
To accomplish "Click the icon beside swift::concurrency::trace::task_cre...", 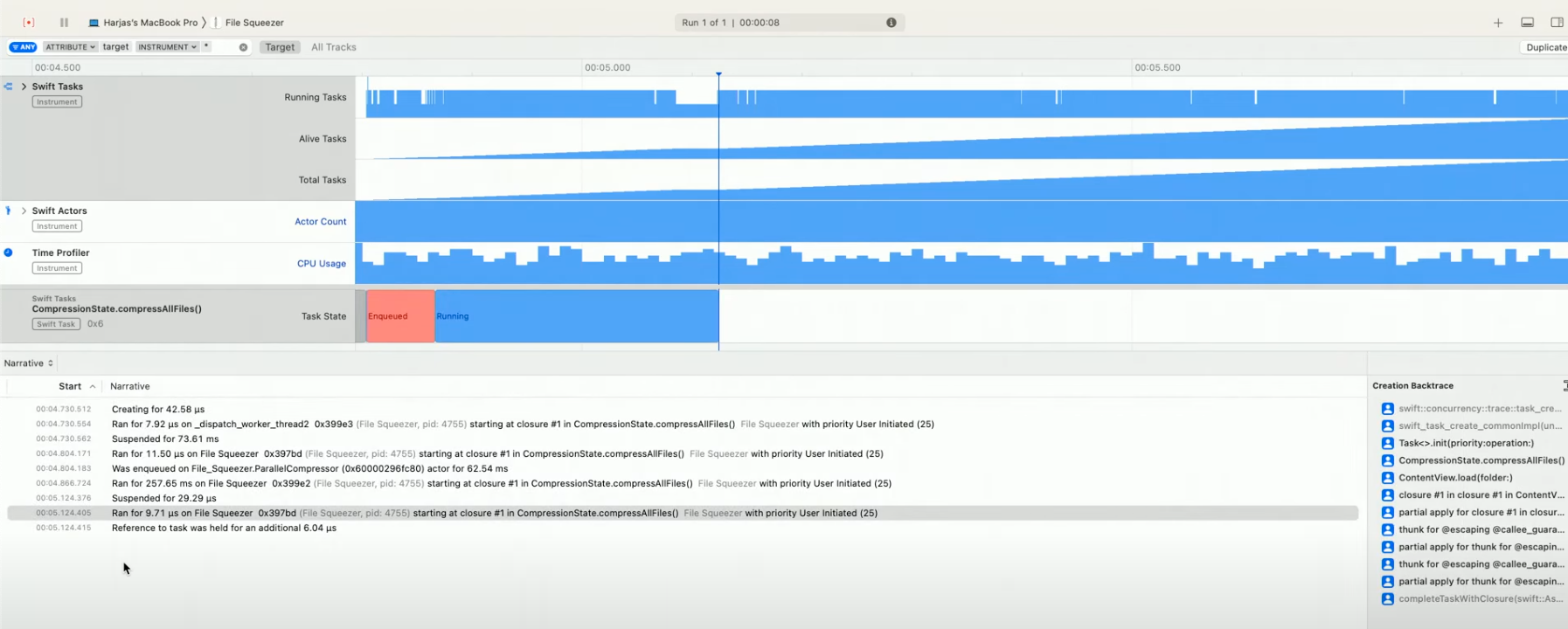I will [x=1387, y=409].
